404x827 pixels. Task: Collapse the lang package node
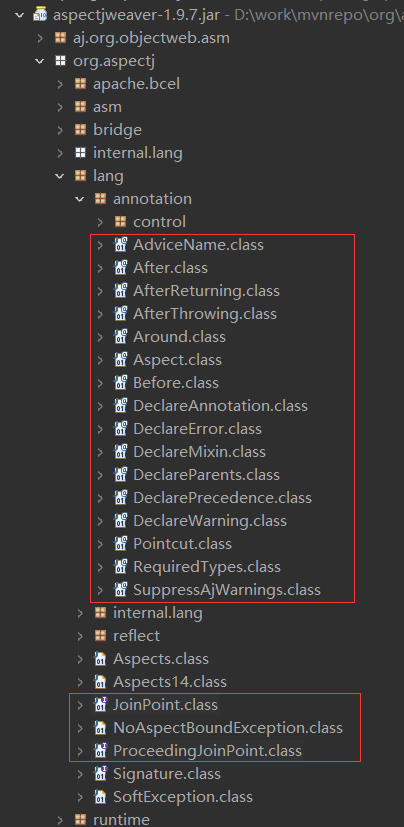click(x=60, y=176)
